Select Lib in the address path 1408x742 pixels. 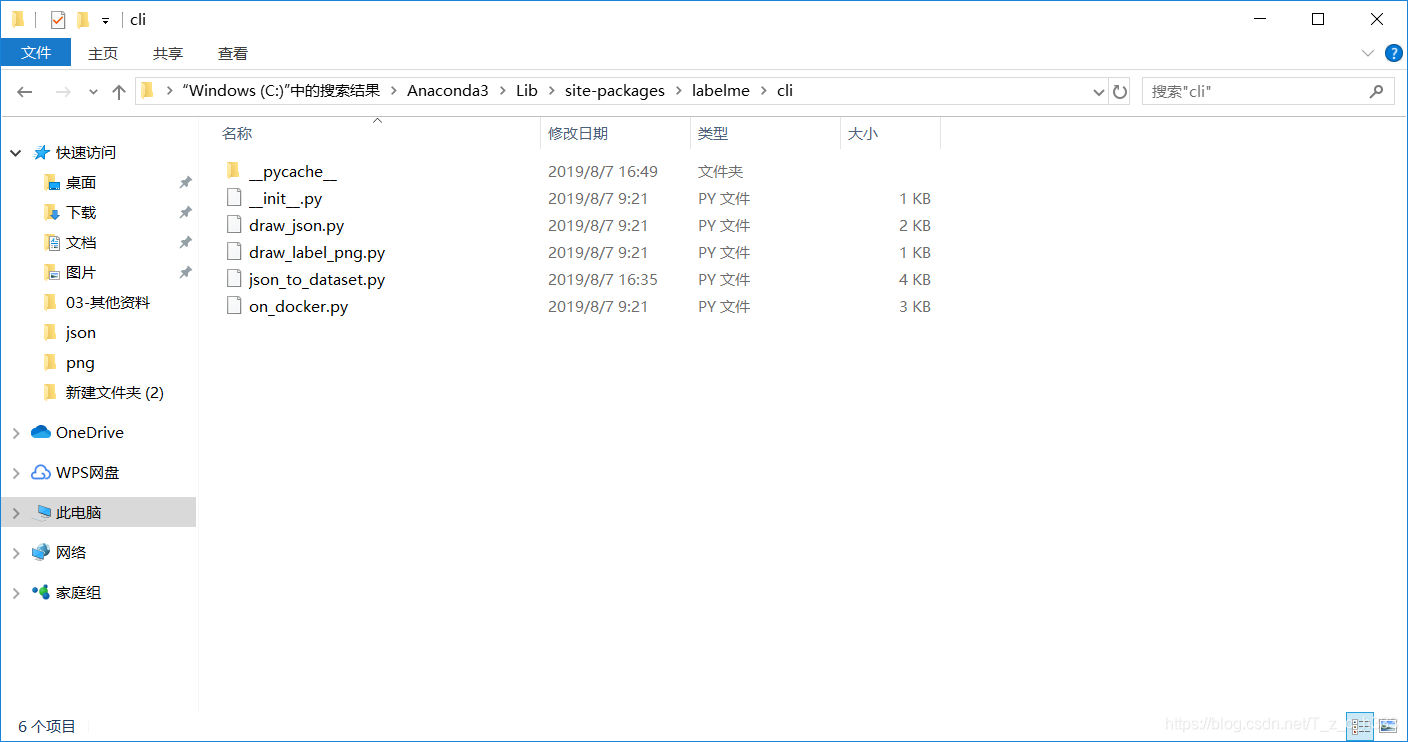pyautogui.click(x=527, y=90)
